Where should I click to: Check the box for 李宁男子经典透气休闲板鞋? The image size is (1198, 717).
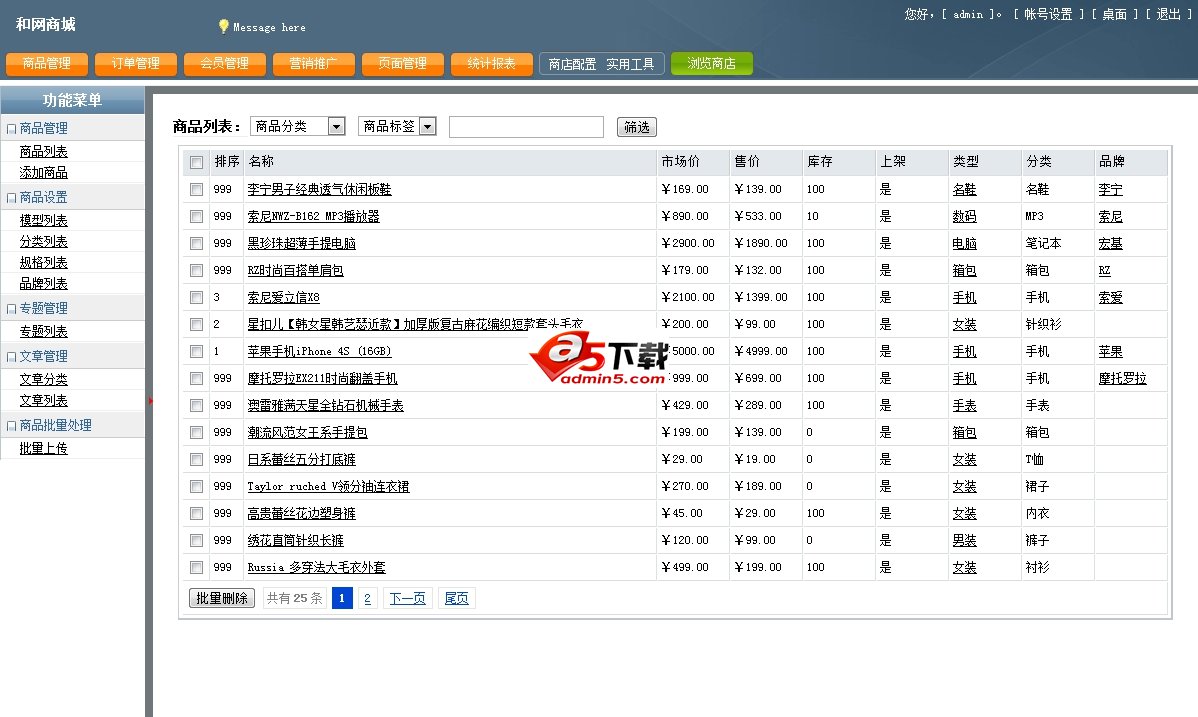pos(196,189)
